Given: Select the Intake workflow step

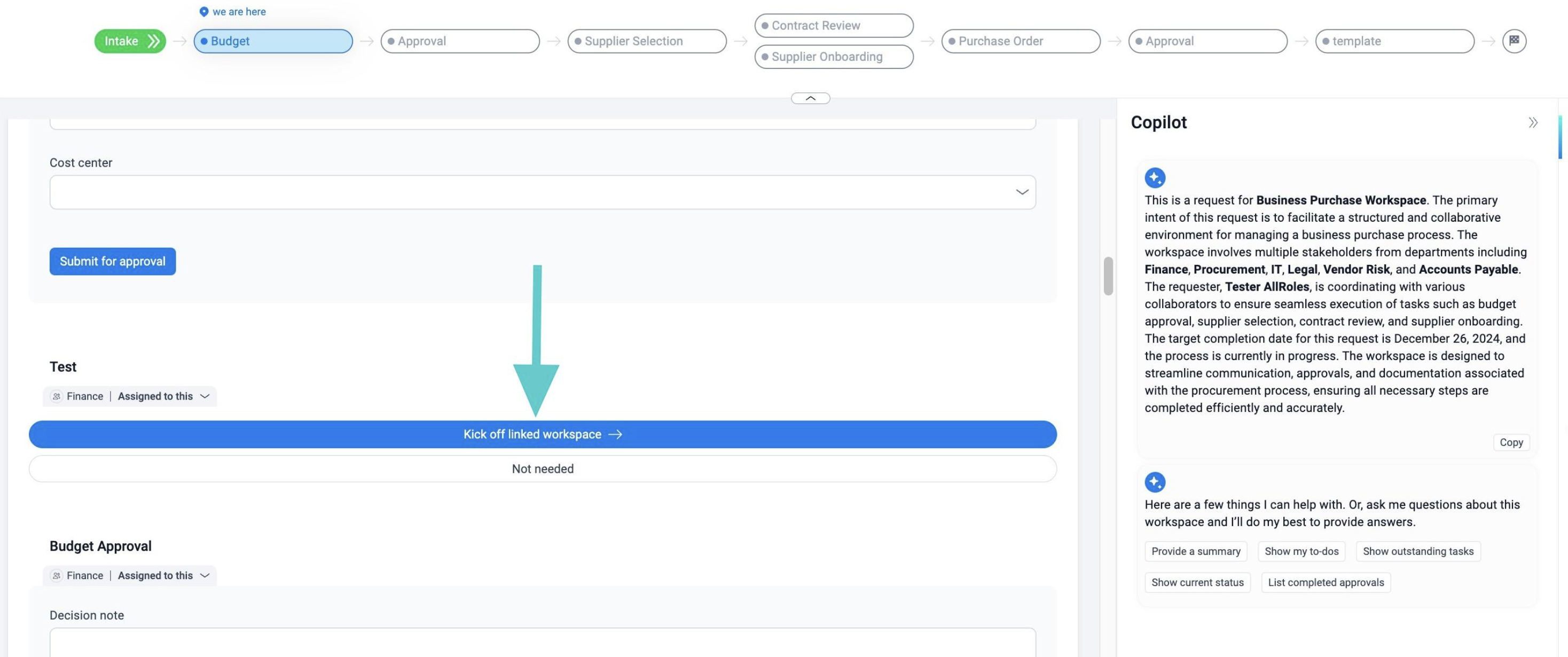Looking at the screenshot, I should (x=130, y=41).
